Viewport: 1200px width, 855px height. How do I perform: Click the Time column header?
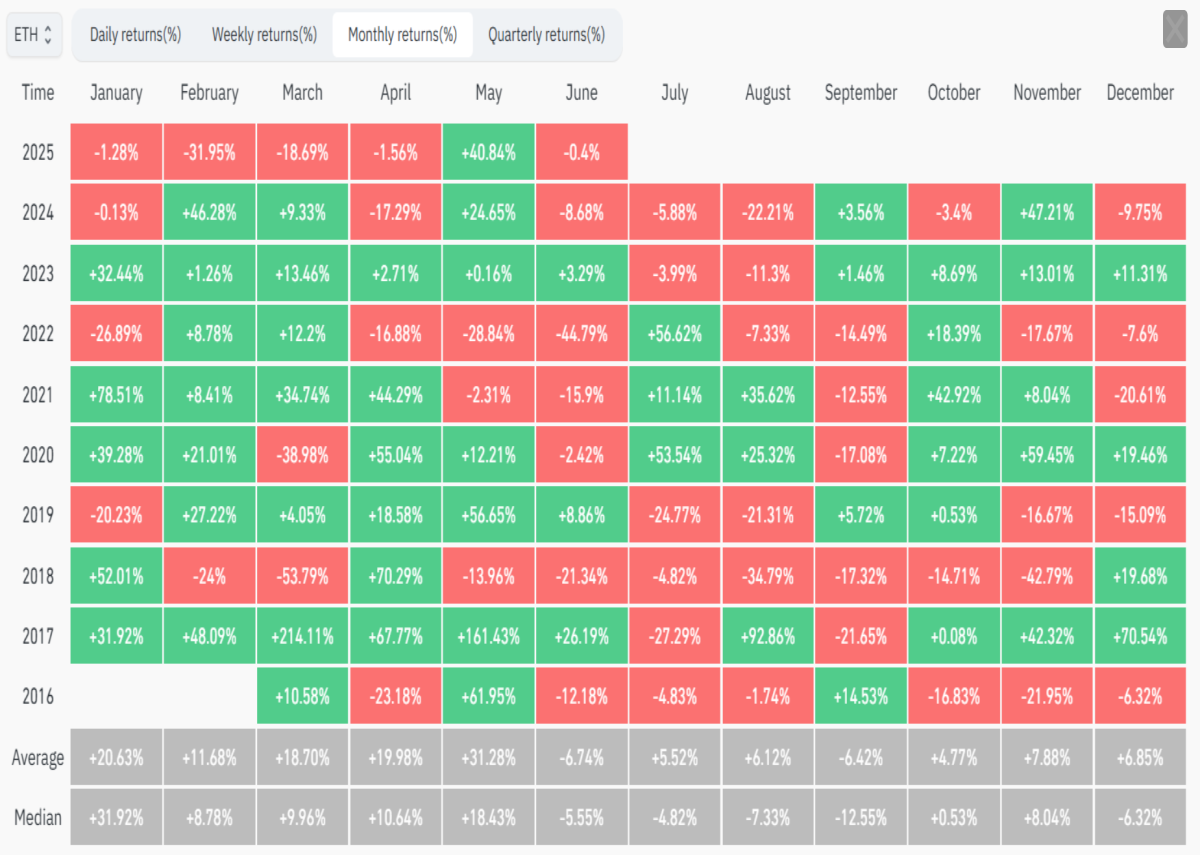pyautogui.click(x=38, y=93)
